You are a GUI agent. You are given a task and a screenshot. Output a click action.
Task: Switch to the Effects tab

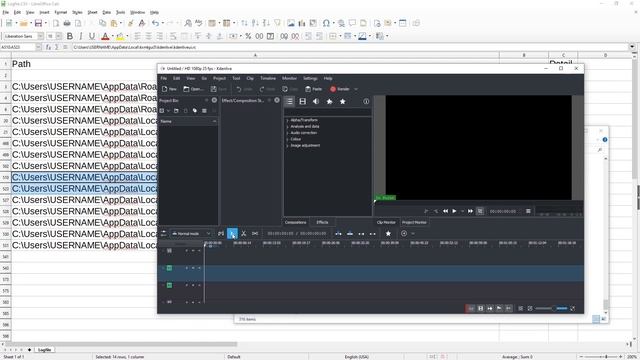[x=322, y=222]
